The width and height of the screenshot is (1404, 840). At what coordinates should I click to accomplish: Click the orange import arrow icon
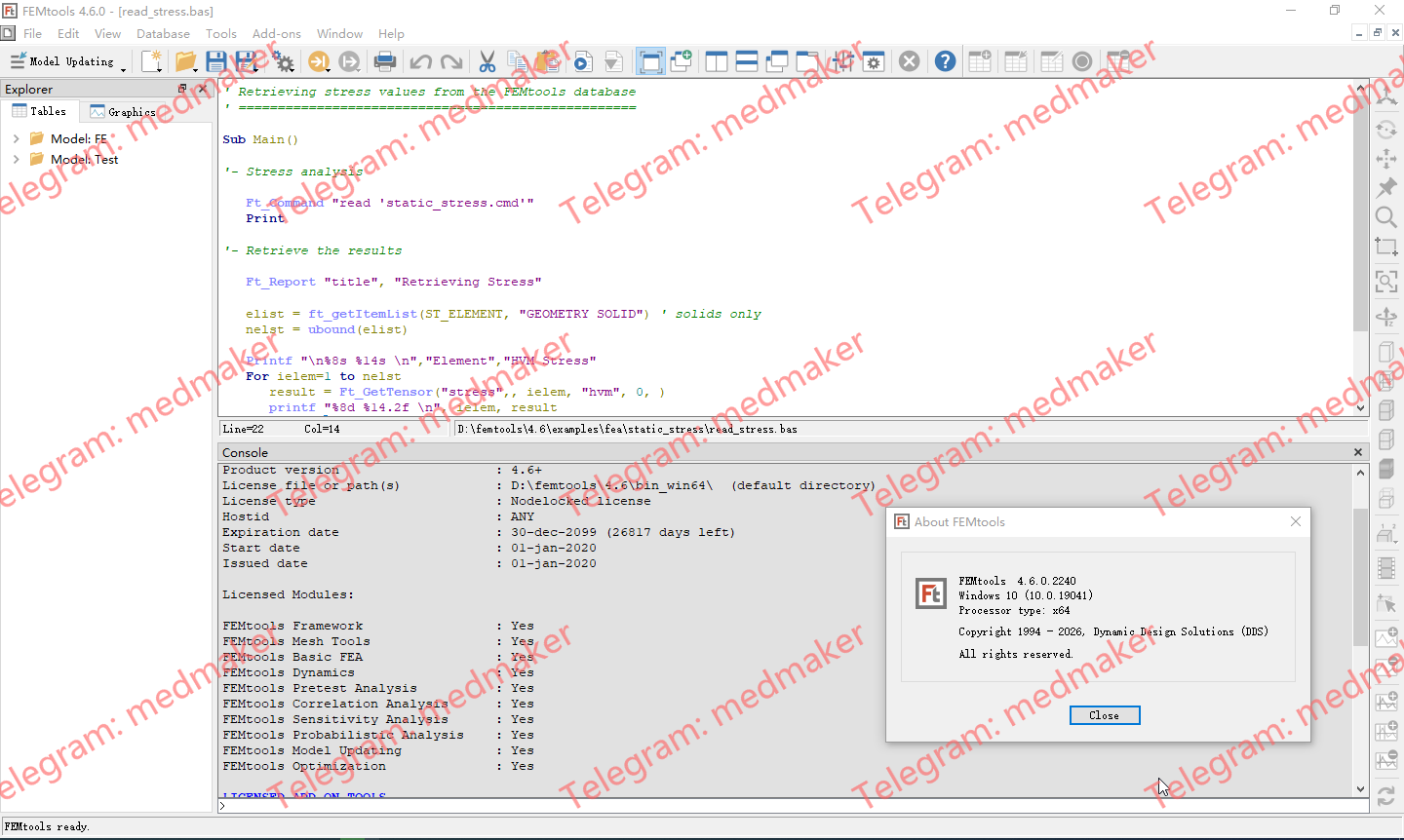click(317, 61)
